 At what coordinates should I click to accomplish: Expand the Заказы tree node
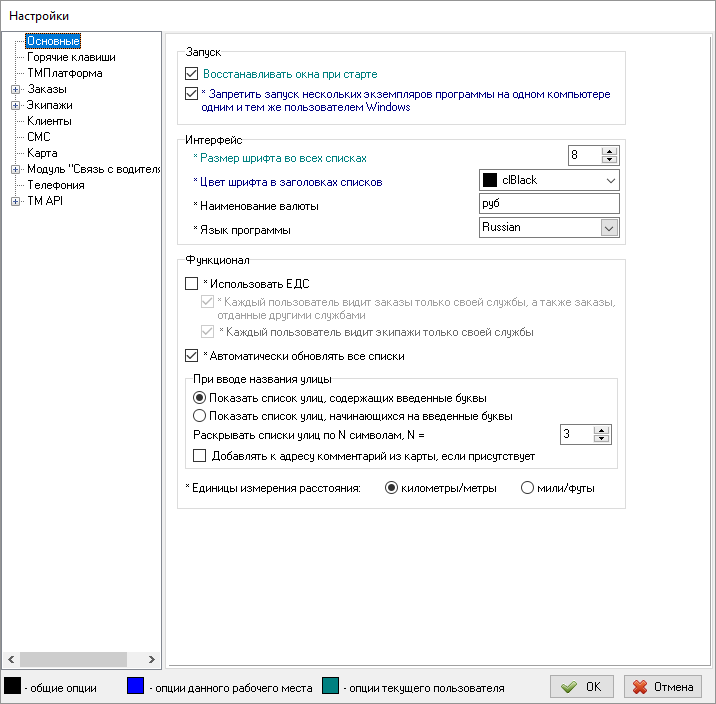(x=15, y=89)
